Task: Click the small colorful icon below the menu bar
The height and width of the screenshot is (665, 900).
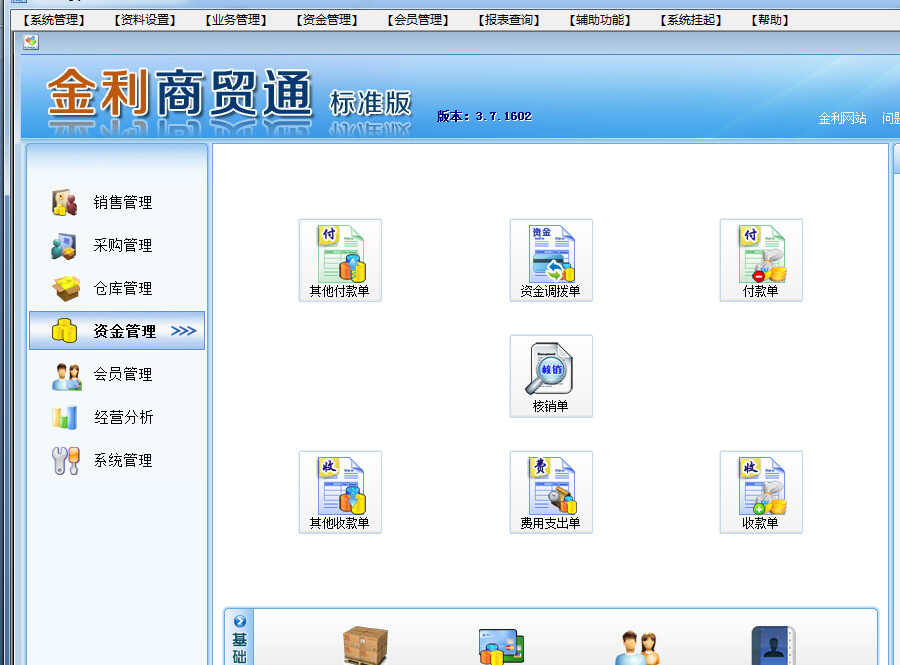Action: point(31,42)
